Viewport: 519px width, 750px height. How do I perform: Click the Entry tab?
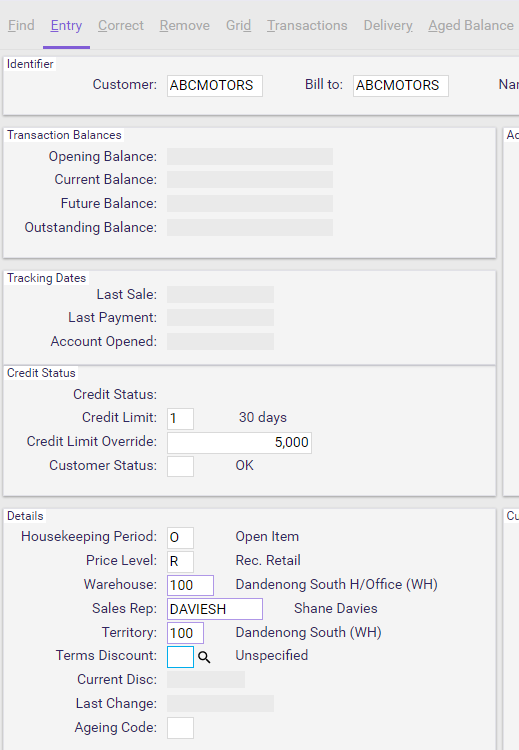pyautogui.click(x=66, y=25)
